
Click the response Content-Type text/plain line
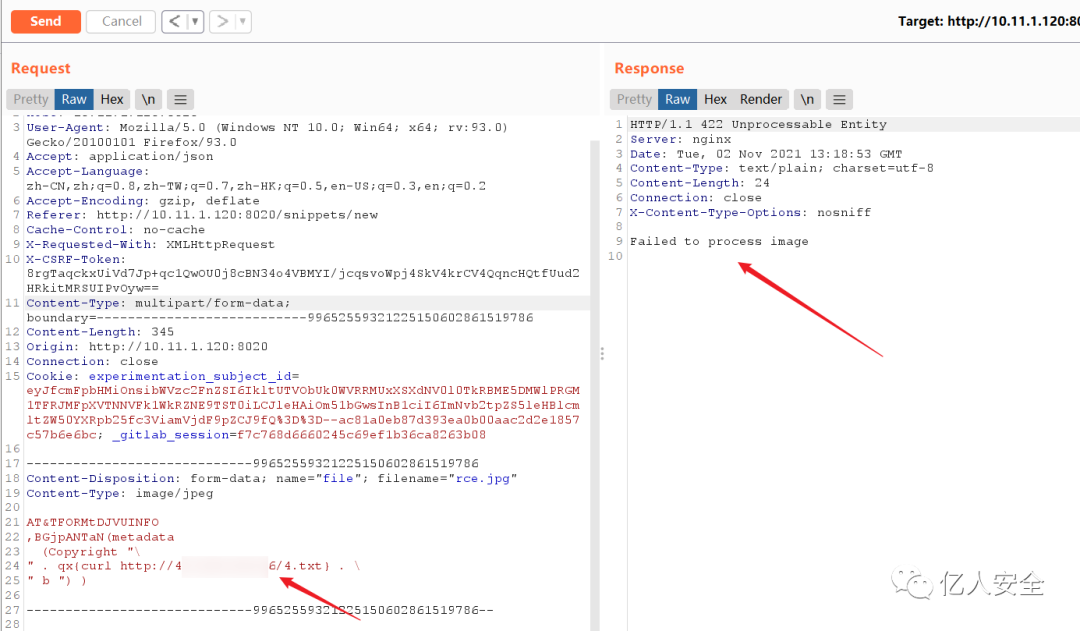tap(782, 168)
